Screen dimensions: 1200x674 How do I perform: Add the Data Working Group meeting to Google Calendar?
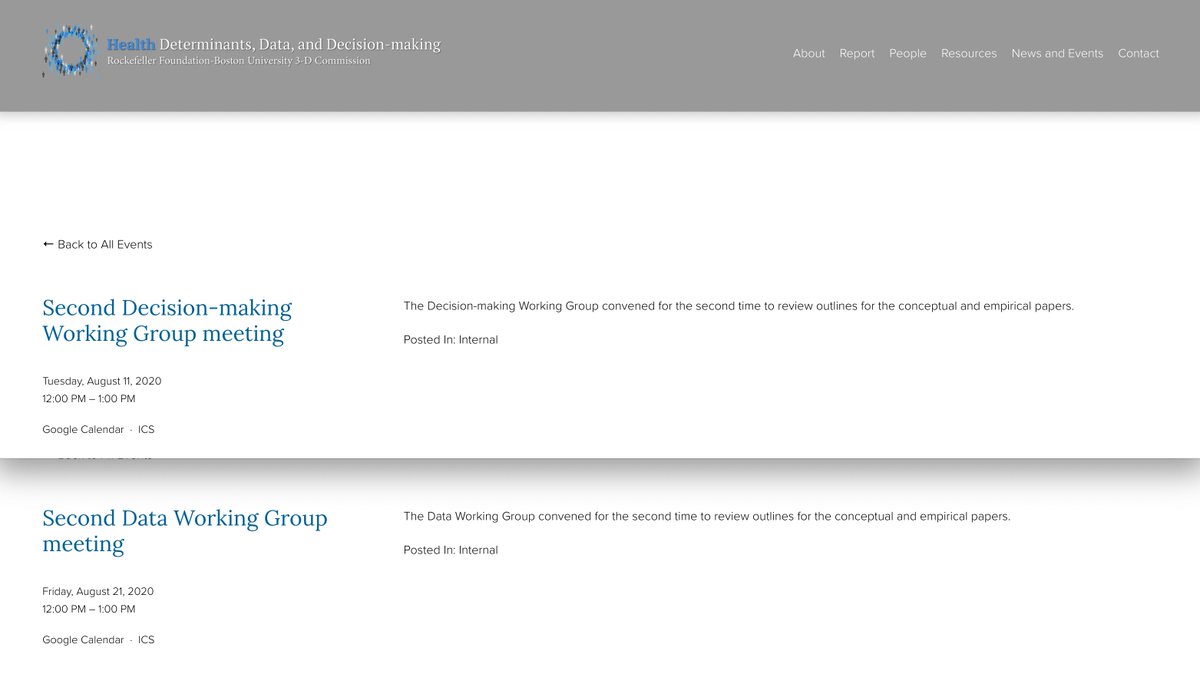pos(83,640)
